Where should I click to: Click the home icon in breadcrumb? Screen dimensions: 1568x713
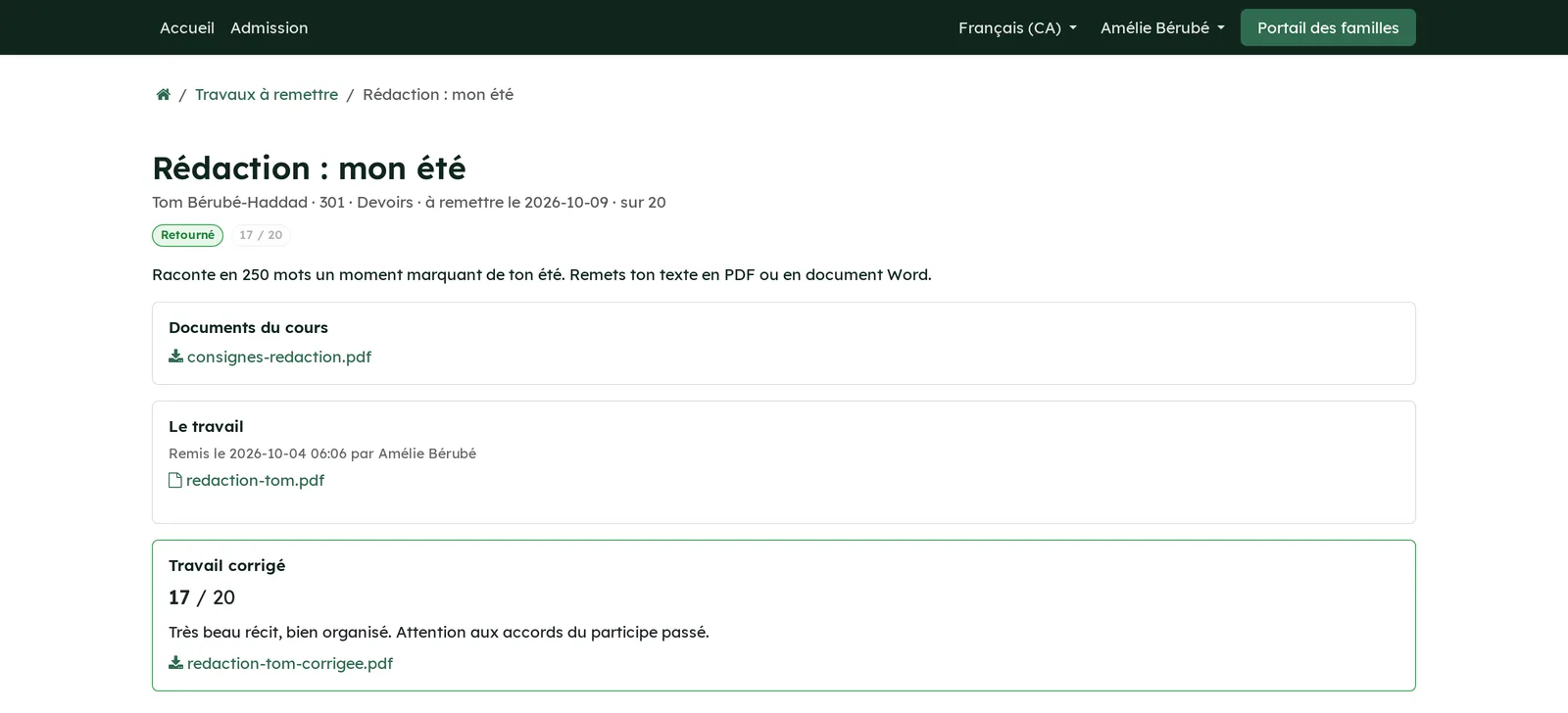point(164,94)
